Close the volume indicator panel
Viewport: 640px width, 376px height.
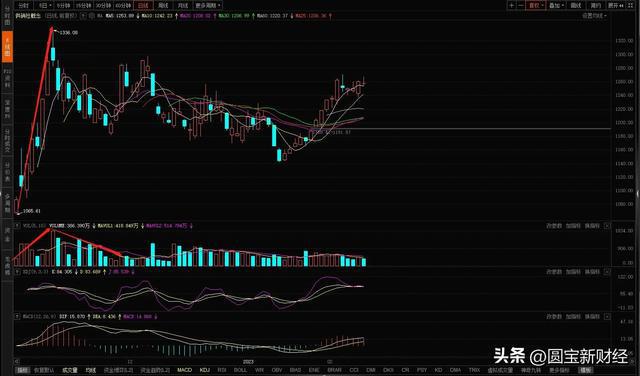(607, 226)
